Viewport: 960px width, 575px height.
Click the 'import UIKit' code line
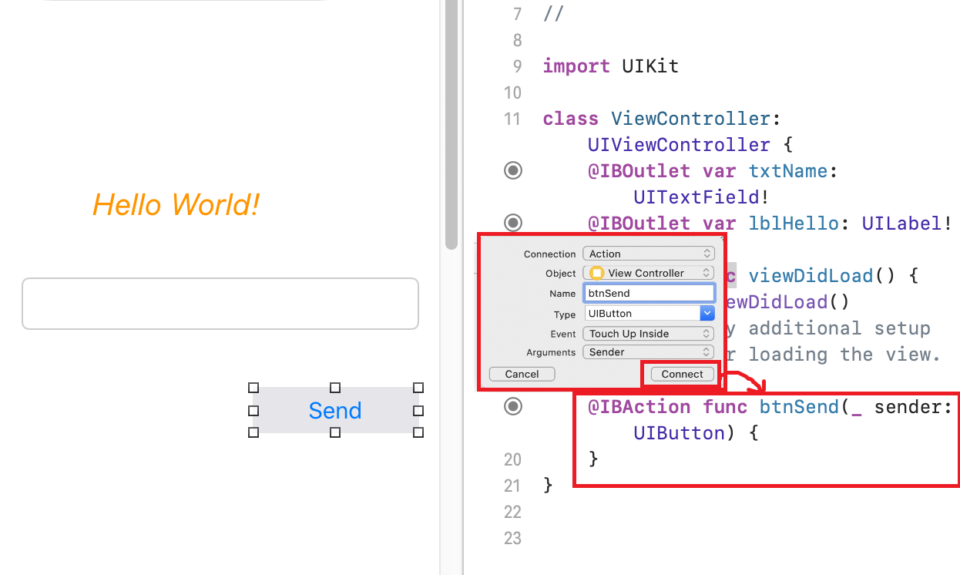point(610,66)
